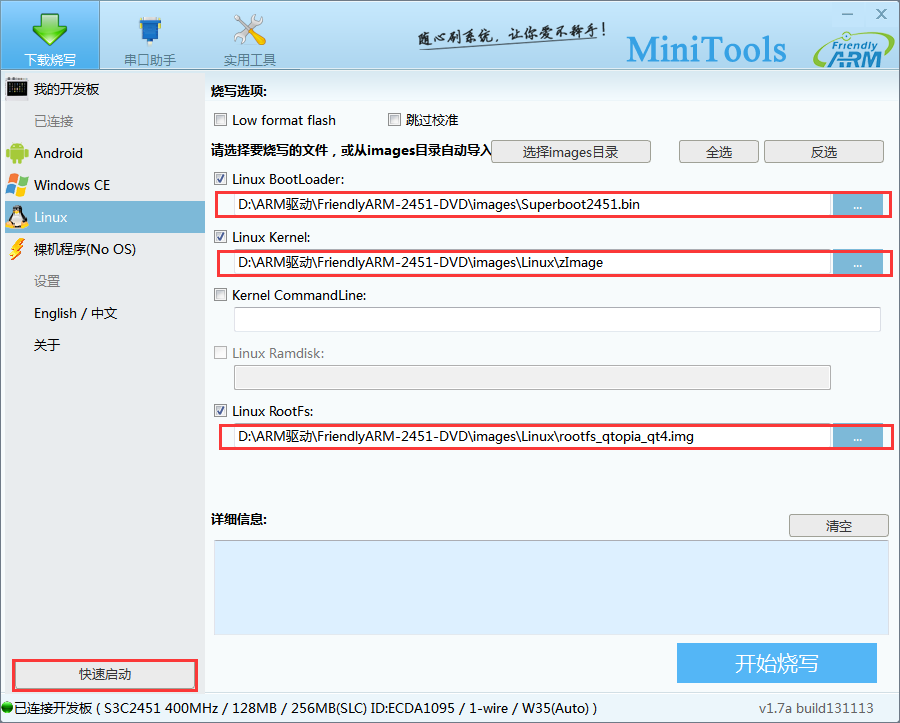Image resolution: width=900 pixels, height=723 pixels.
Task: Select Android in the sidebar
Action: click(105, 153)
